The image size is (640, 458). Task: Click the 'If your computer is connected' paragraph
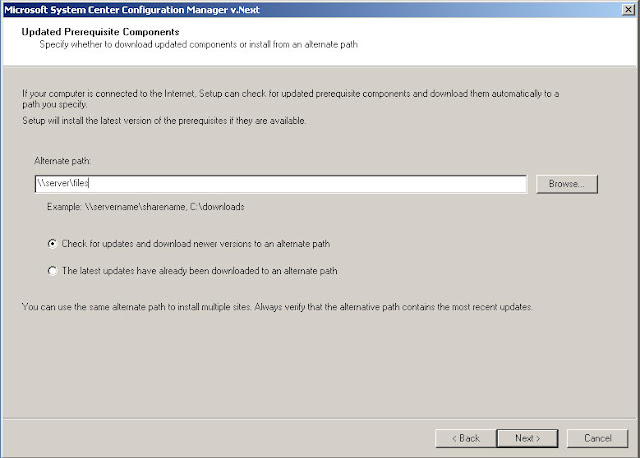tap(291, 99)
